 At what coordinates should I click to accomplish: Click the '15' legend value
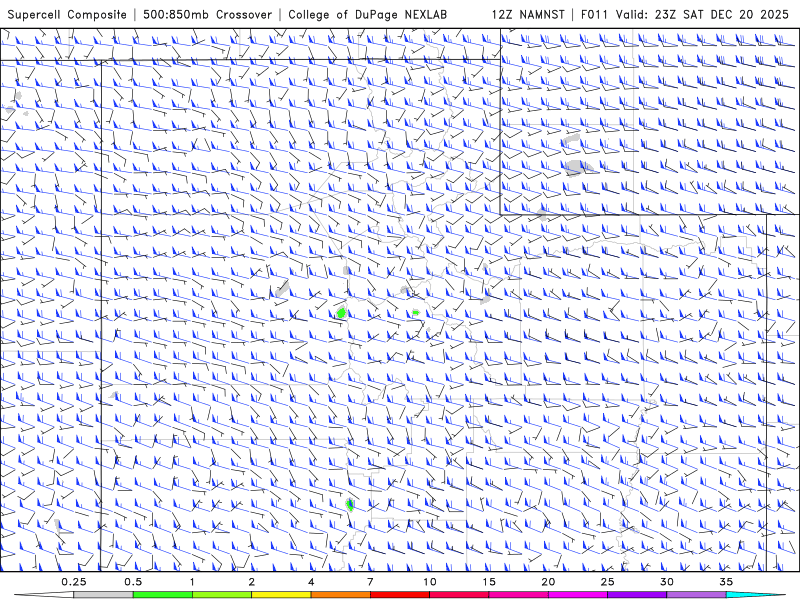[x=489, y=582]
